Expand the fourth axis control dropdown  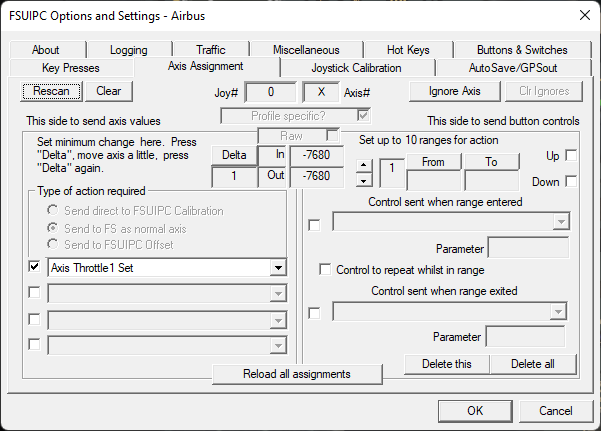tap(278, 345)
